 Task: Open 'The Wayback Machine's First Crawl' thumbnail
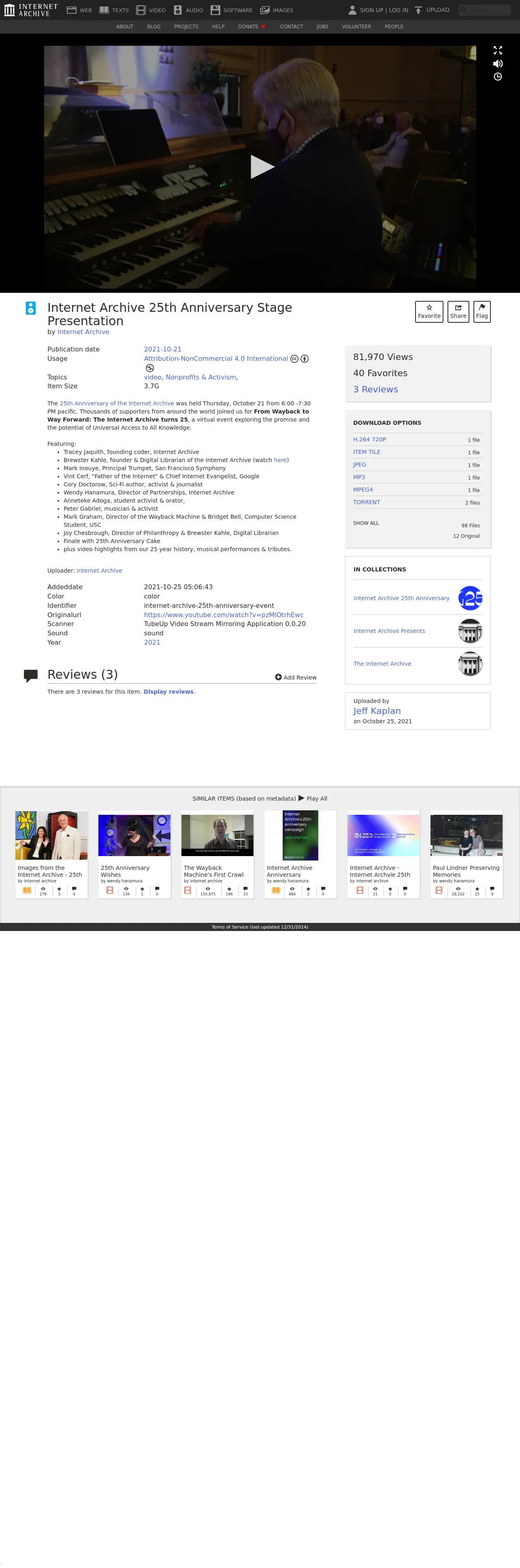[217, 835]
